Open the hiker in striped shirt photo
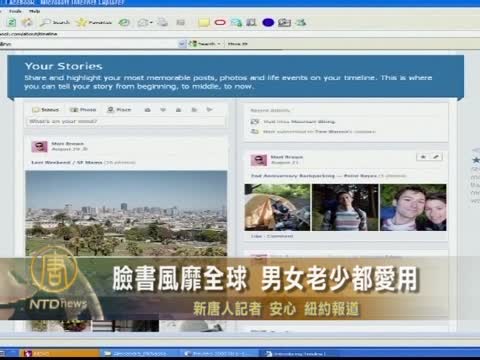 [345, 207]
